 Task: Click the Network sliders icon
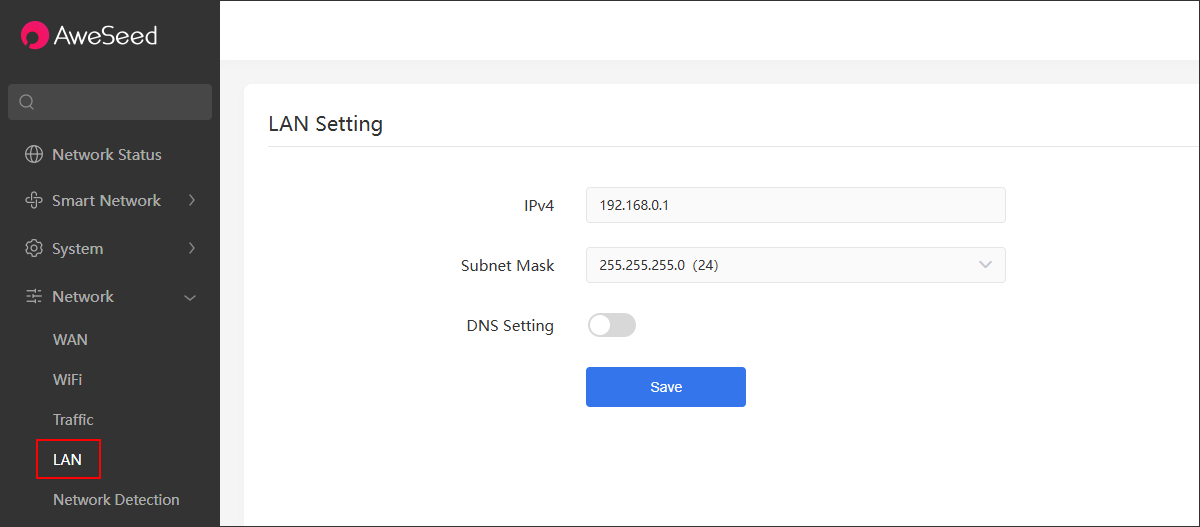pyautogui.click(x=34, y=296)
